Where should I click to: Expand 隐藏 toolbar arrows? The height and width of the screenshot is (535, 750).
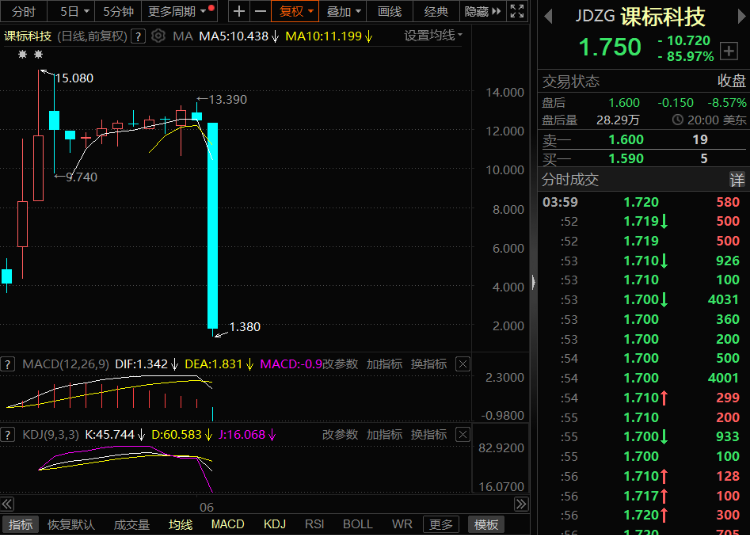click(x=483, y=11)
